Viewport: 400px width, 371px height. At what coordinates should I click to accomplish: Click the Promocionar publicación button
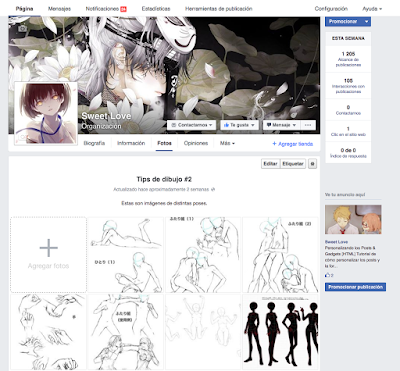click(355, 287)
